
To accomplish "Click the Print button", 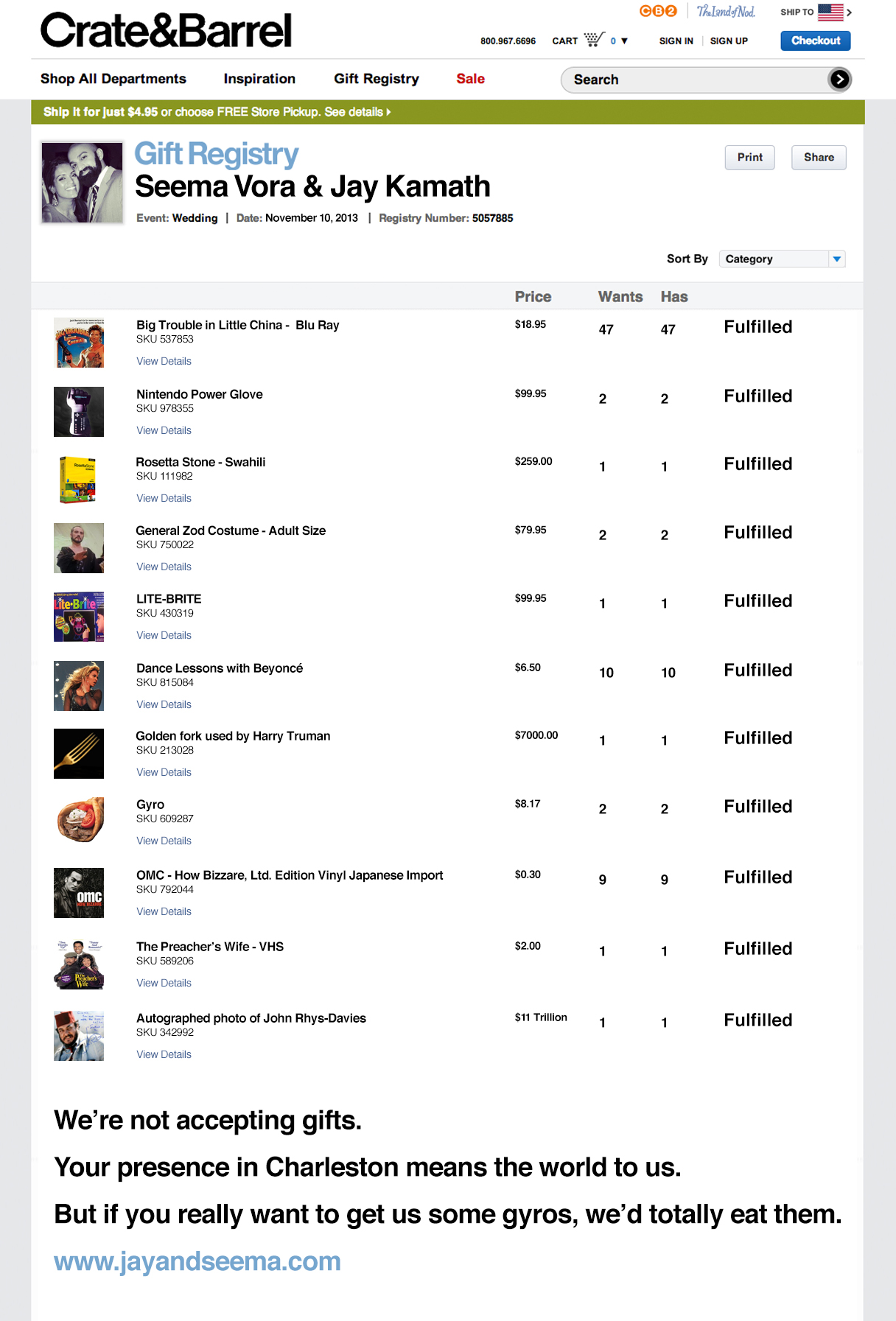I will (750, 158).
